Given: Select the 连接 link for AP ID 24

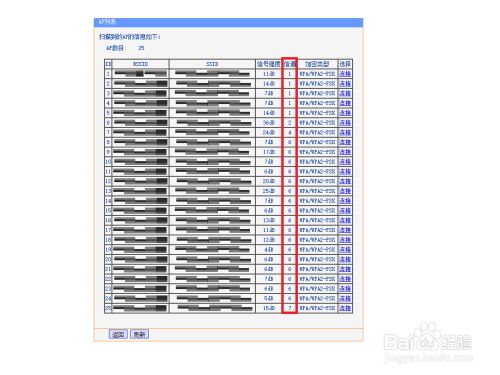Looking at the screenshot, I should [345, 298].
